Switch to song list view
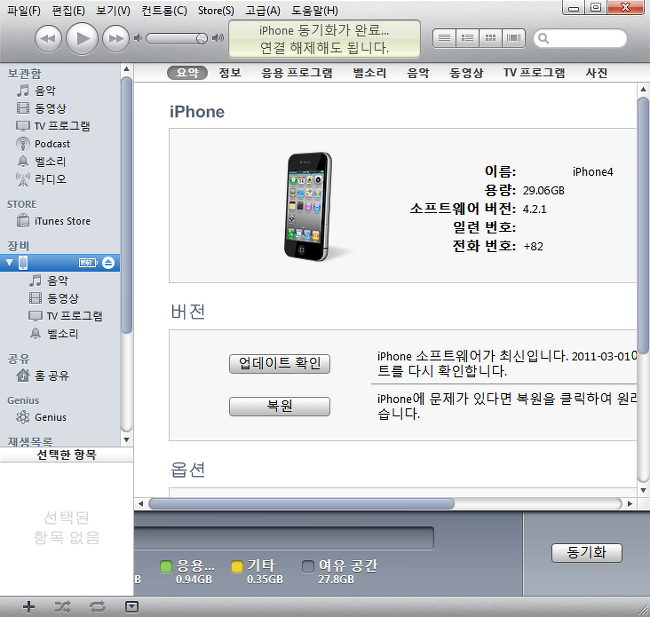The image size is (650, 617). (x=444, y=39)
